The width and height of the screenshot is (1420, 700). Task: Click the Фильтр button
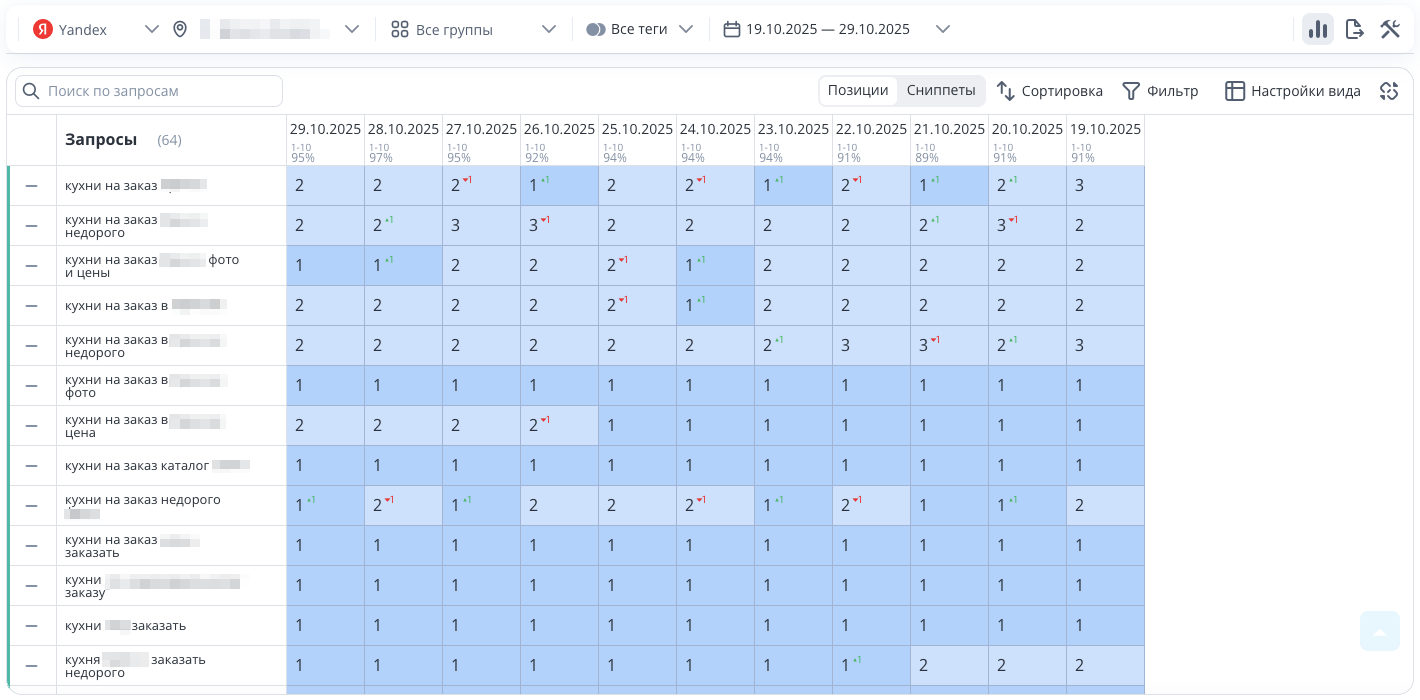(x=1160, y=91)
